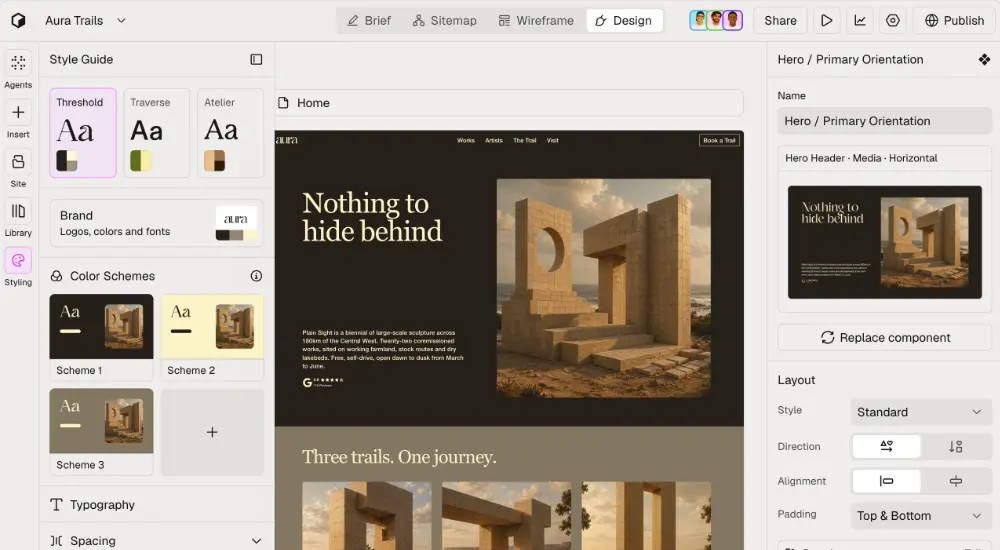The width and height of the screenshot is (1000, 550).
Task: Switch to the Sitemap tab
Action: [x=445, y=20]
